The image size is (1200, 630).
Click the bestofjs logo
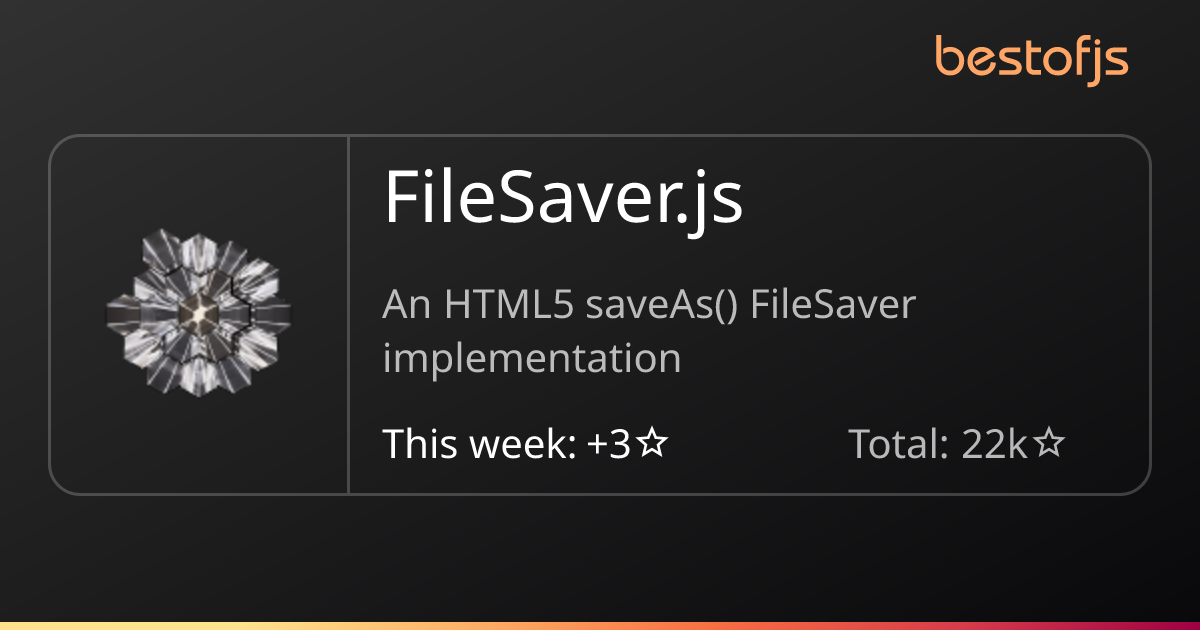1031,57
